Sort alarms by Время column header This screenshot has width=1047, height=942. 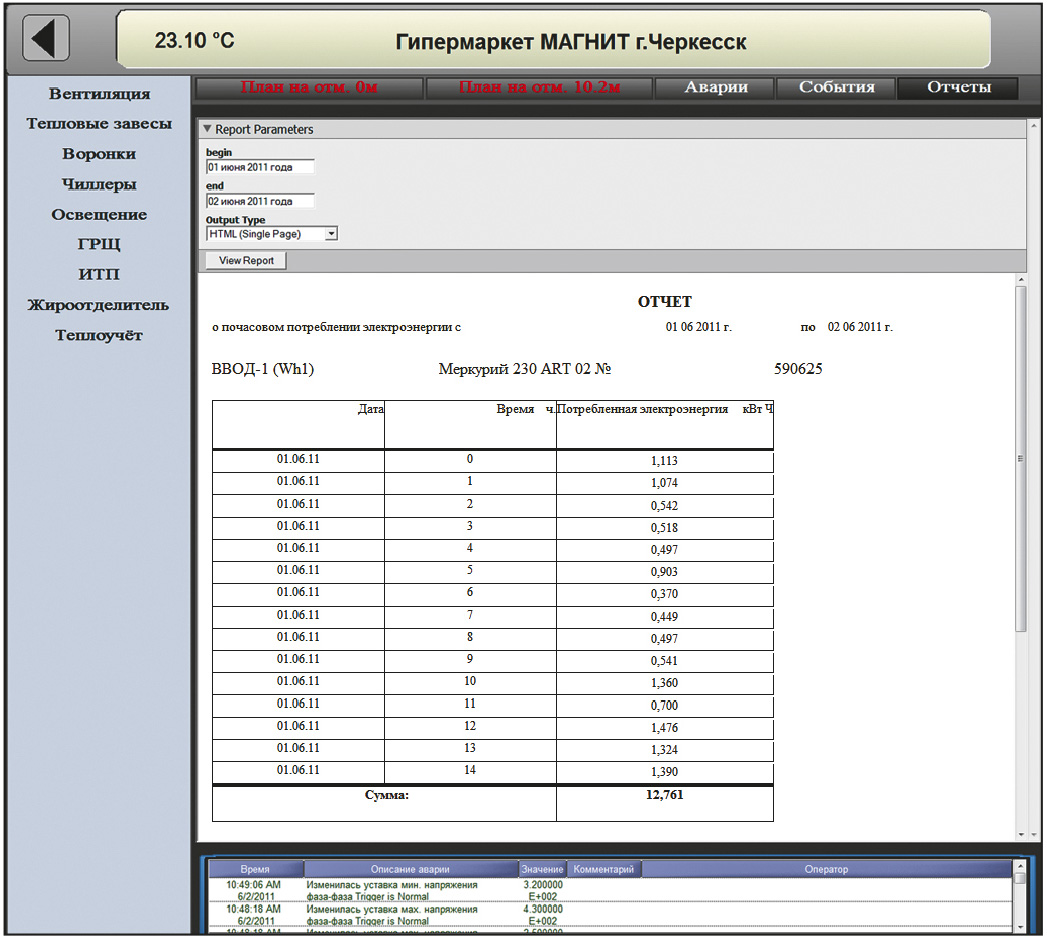[x=255, y=869]
